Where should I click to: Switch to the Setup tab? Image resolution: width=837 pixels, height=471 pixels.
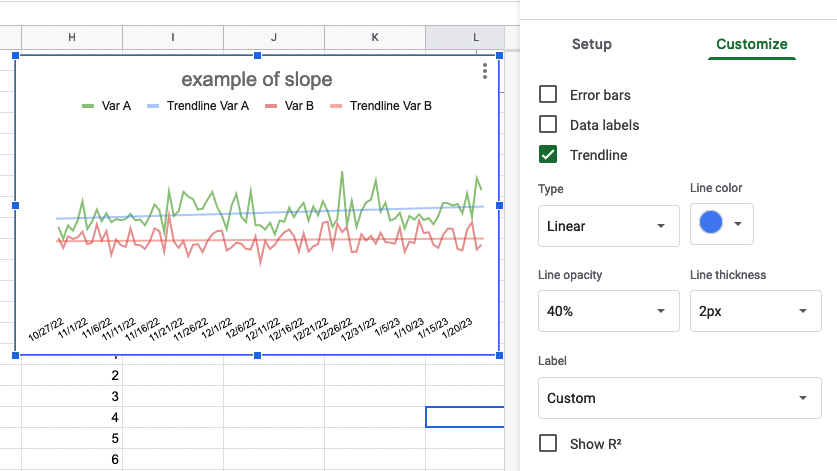591,44
